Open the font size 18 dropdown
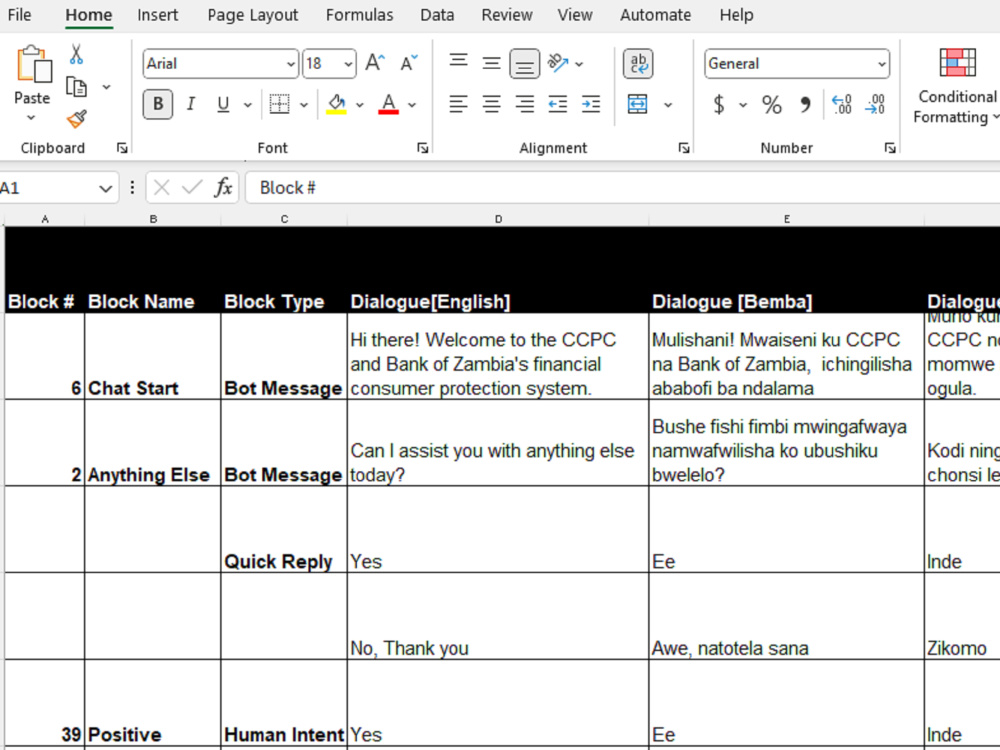Image resolution: width=1000 pixels, height=750 pixels. pos(348,64)
